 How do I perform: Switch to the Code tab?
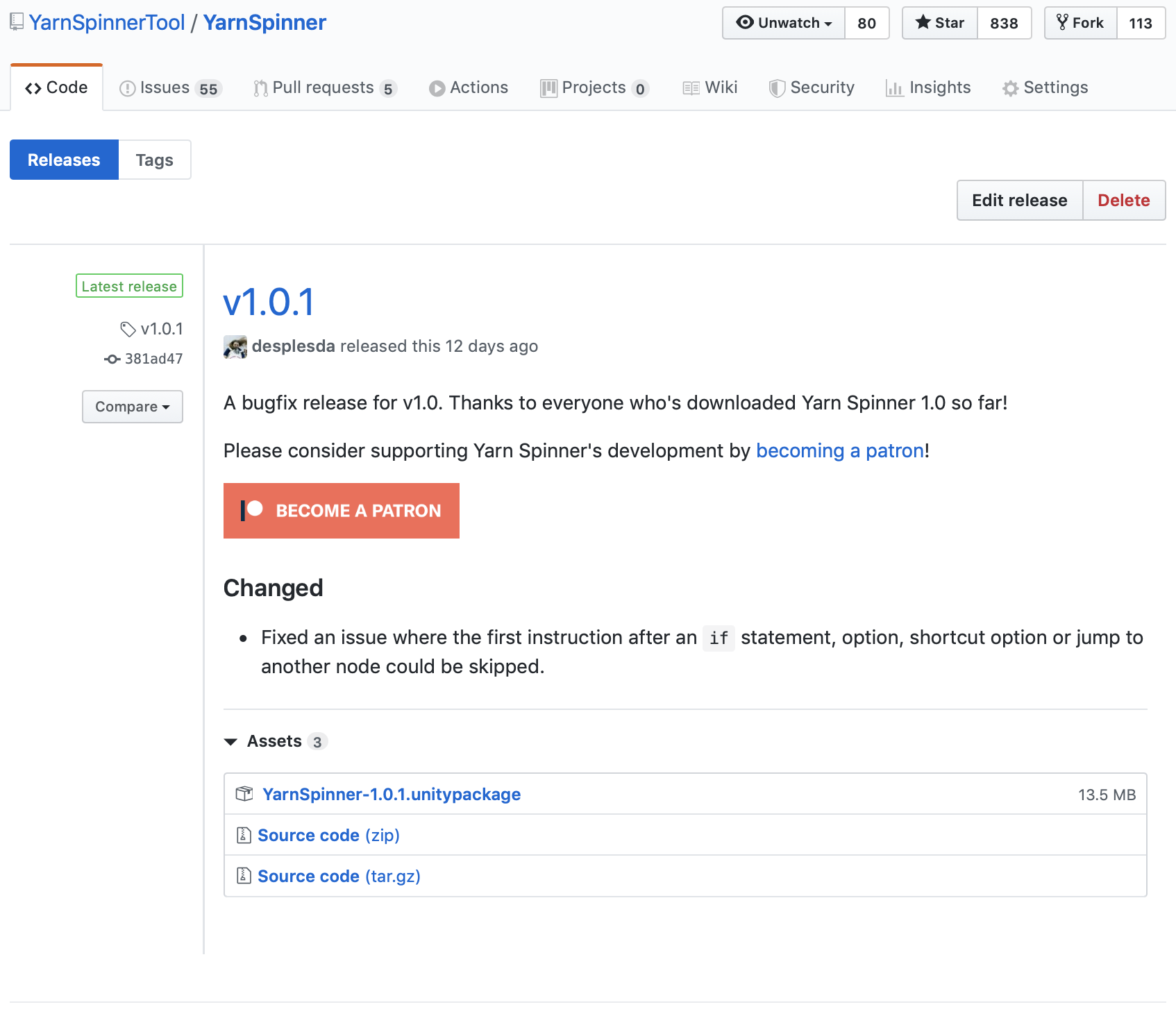(x=56, y=87)
